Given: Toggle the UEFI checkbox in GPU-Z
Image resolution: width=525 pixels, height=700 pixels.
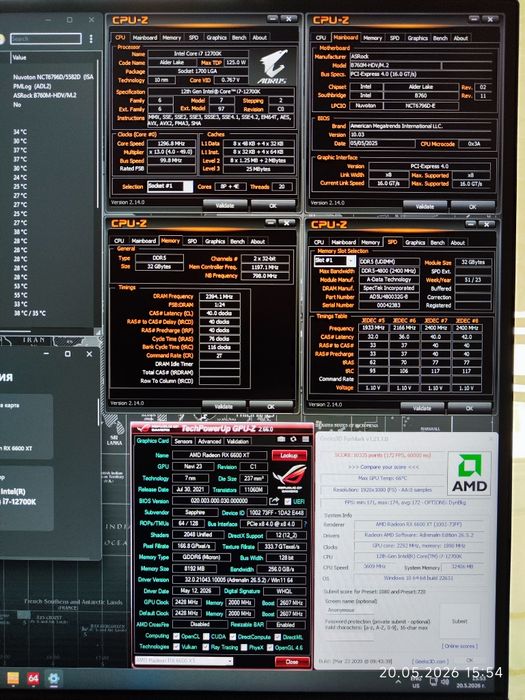Looking at the screenshot, I should coord(288,501).
